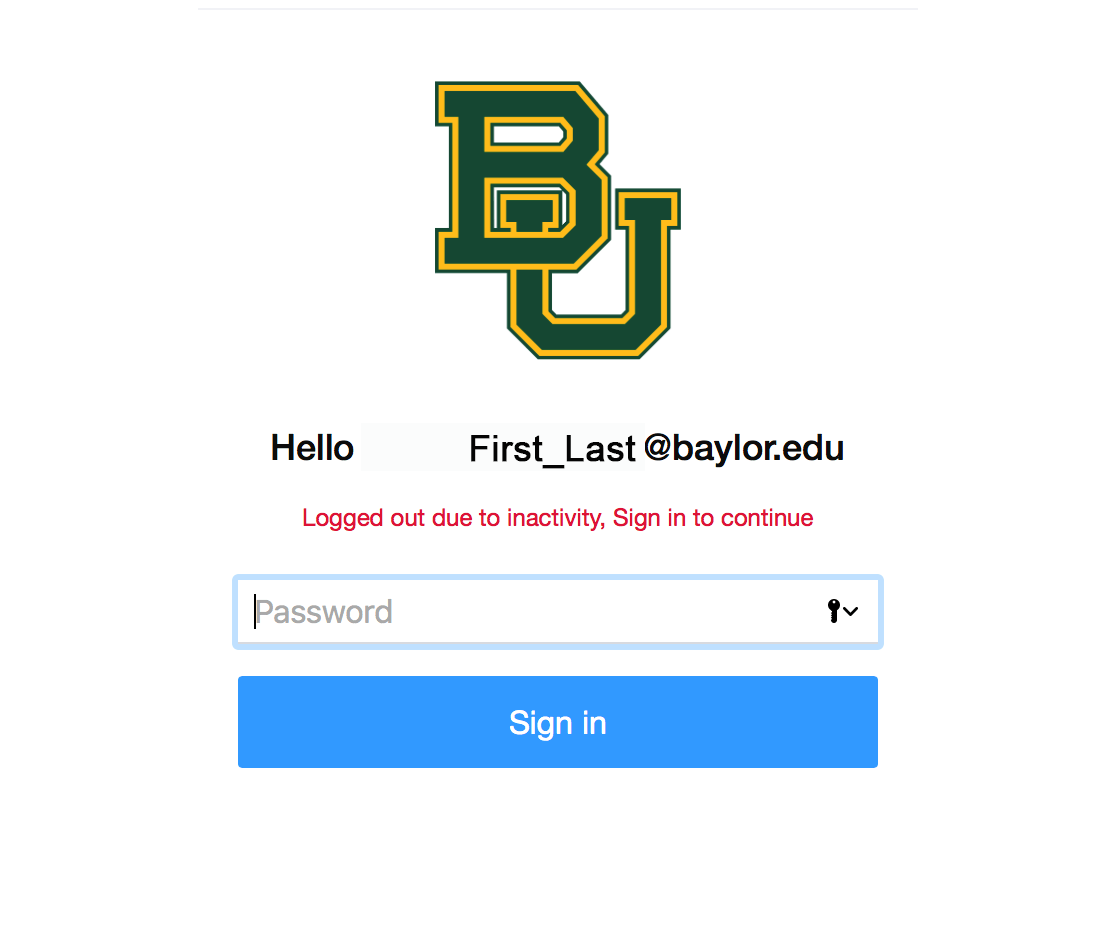1104x926 pixels.
Task: Select "Sign in to continue" text
Action: (x=712, y=517)
